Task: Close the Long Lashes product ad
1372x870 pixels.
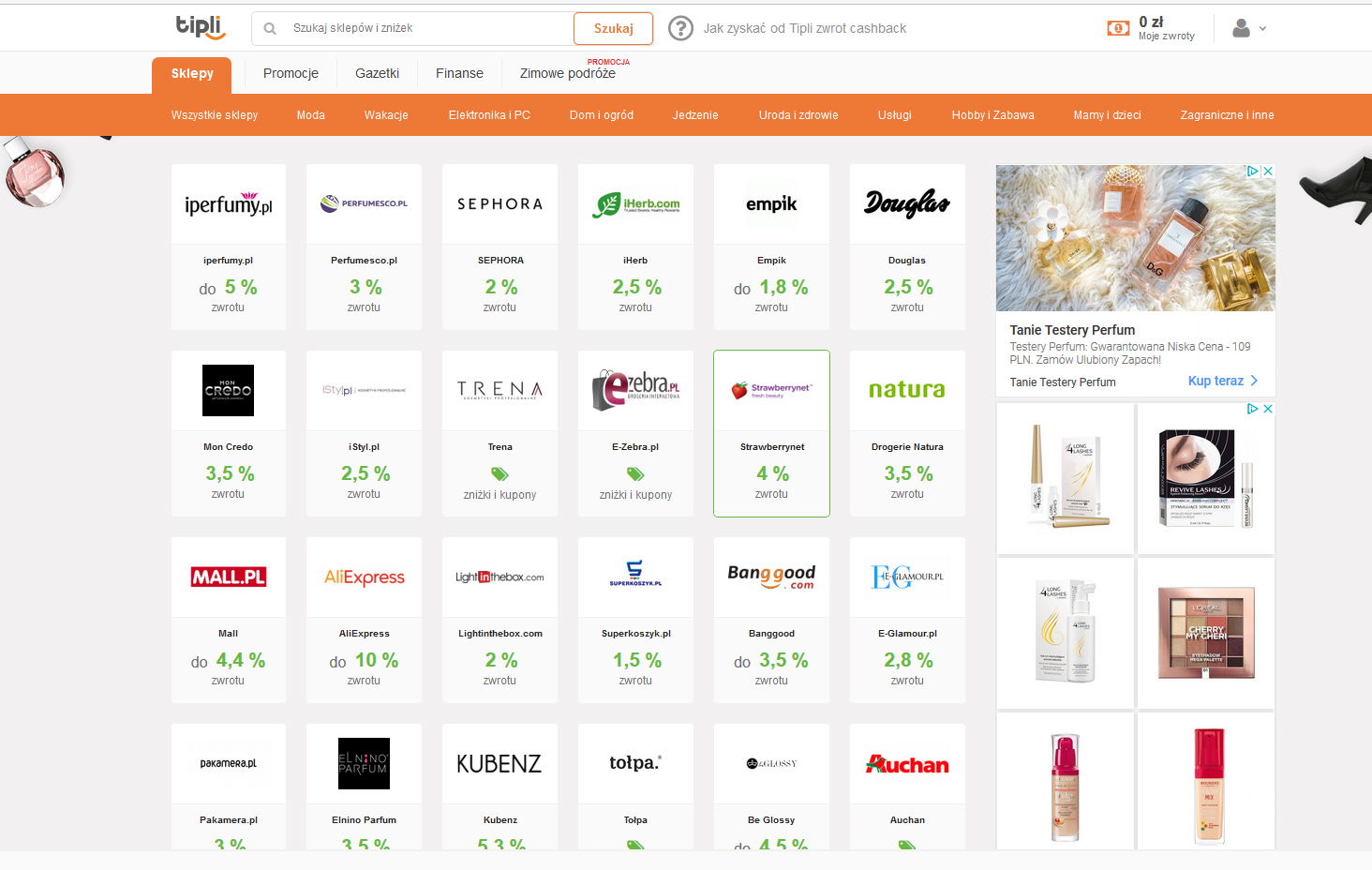Action: click(x=1267, y=409)
